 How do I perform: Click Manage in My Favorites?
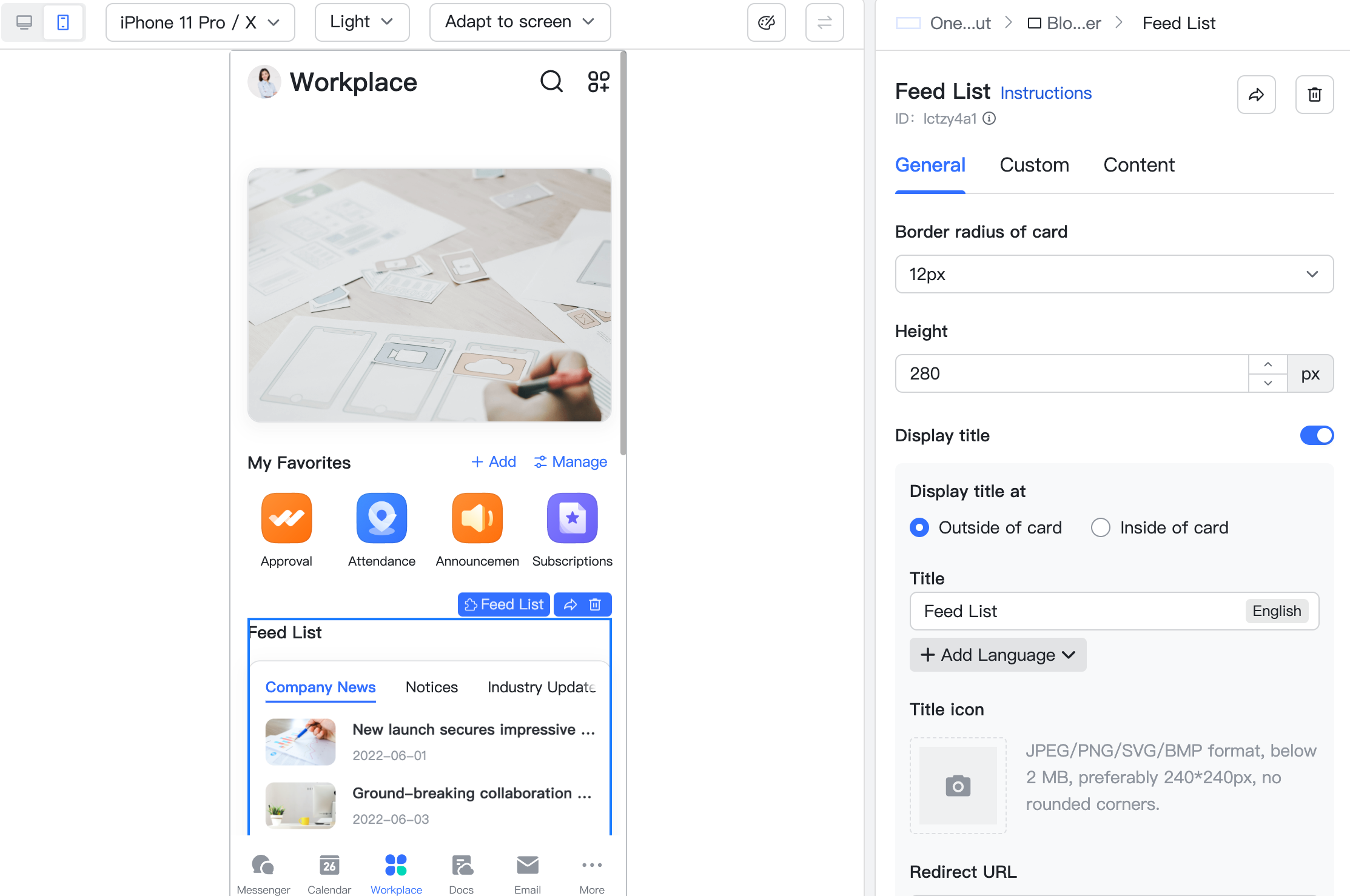569,461
